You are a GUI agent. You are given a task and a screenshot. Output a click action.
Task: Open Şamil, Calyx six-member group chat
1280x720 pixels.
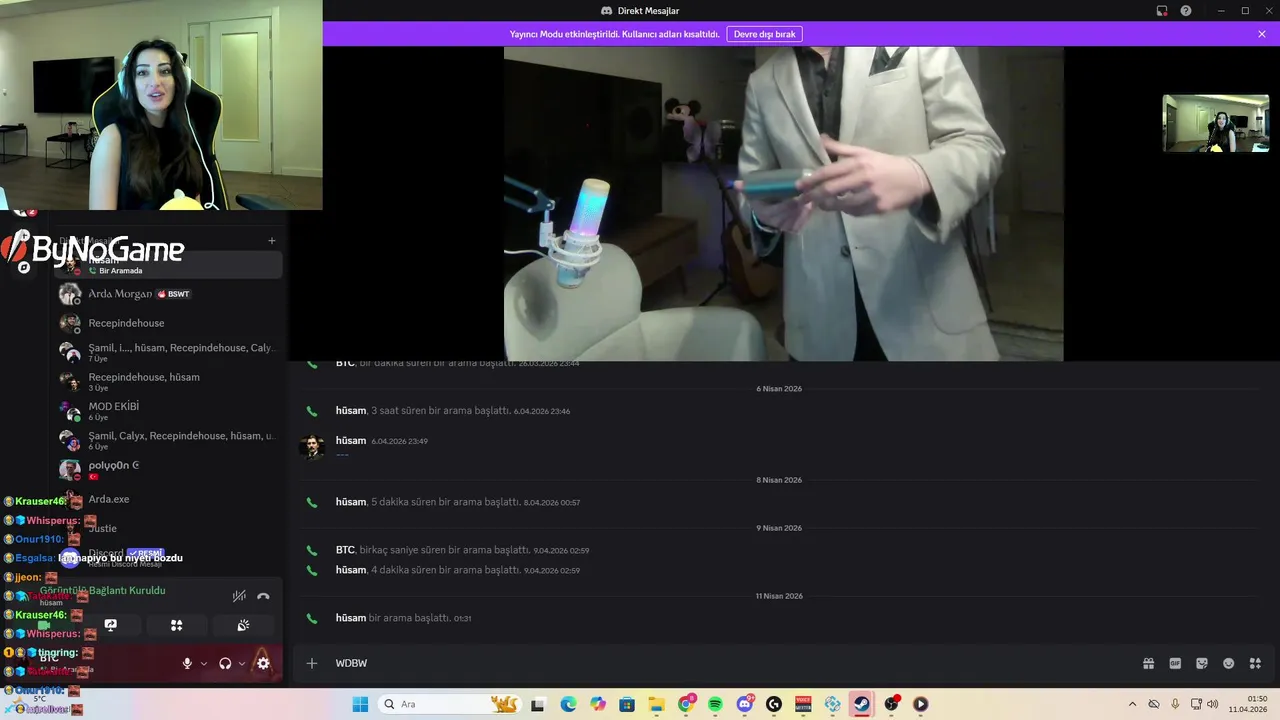[x=168, y=440]
